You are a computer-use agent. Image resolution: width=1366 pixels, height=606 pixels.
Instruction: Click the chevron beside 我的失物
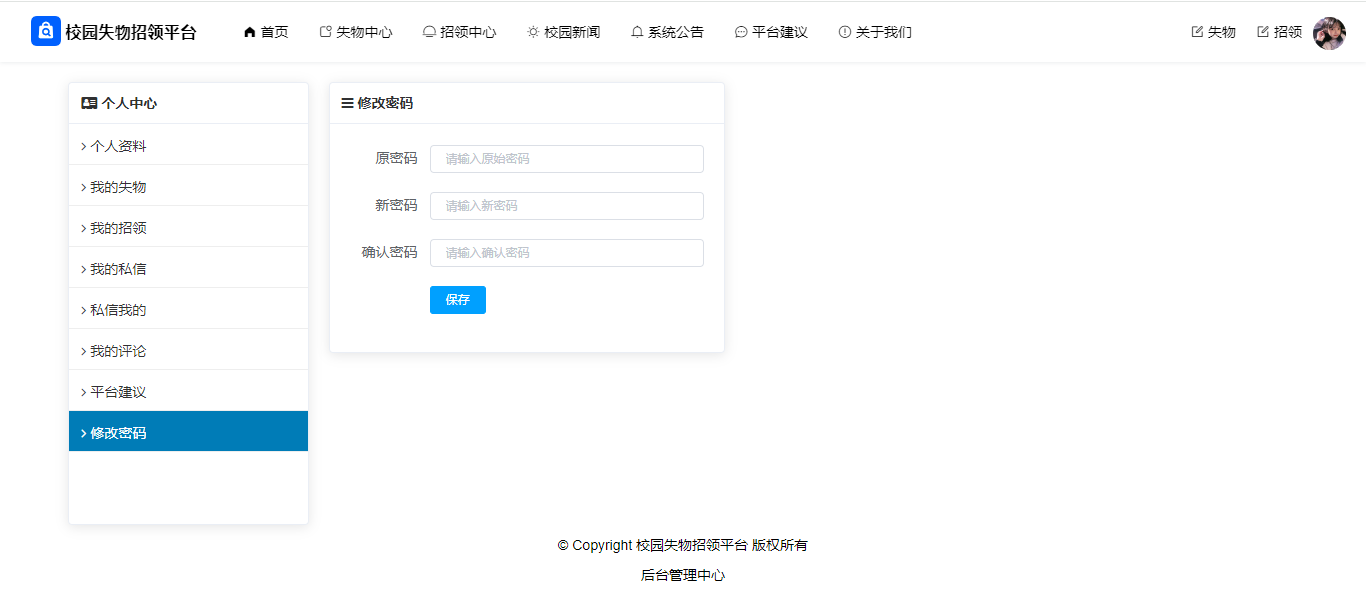84,187
